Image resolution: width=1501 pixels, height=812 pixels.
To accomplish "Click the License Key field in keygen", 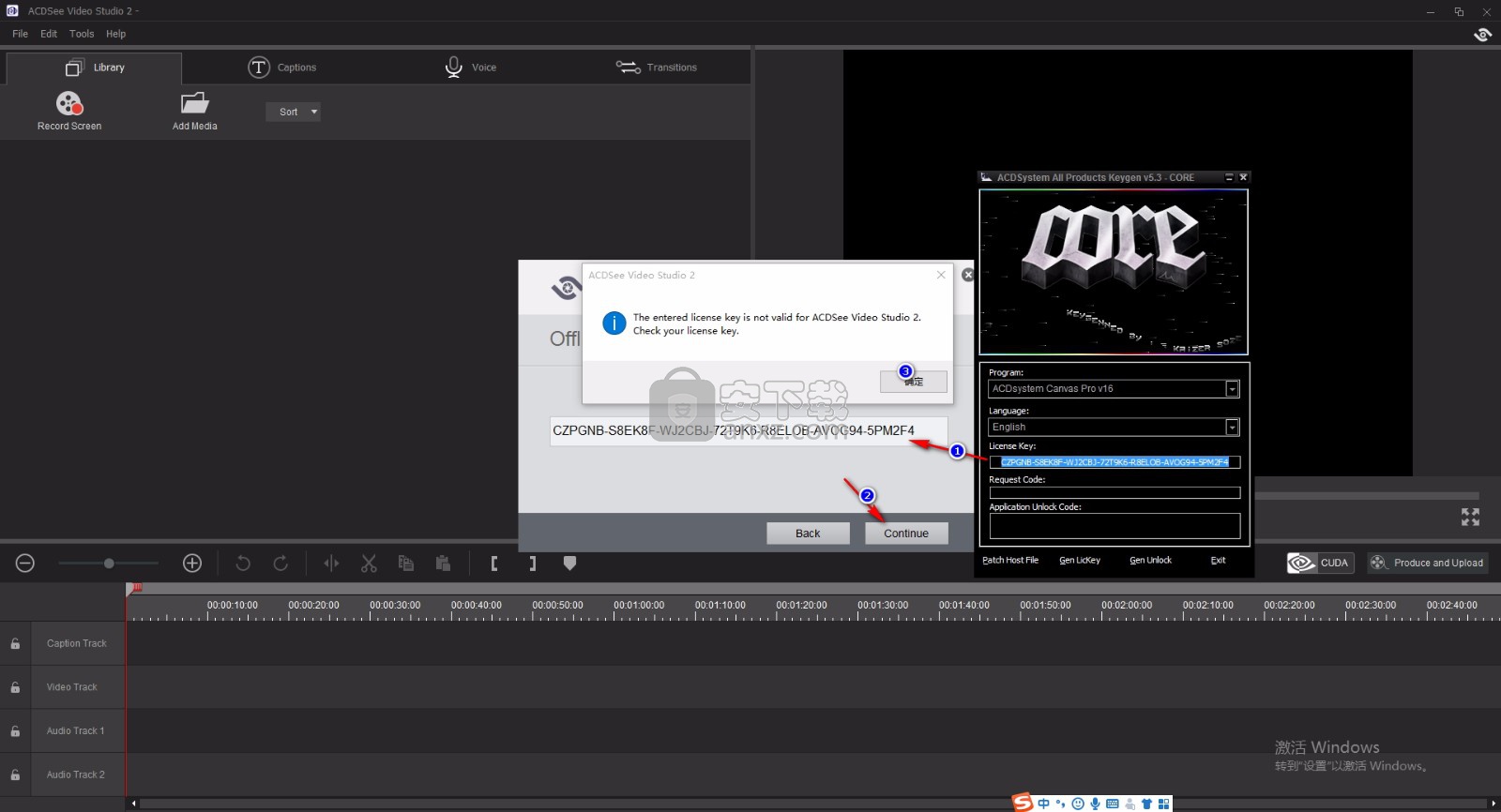I will pyautogui.click(x=1114, y=462).
